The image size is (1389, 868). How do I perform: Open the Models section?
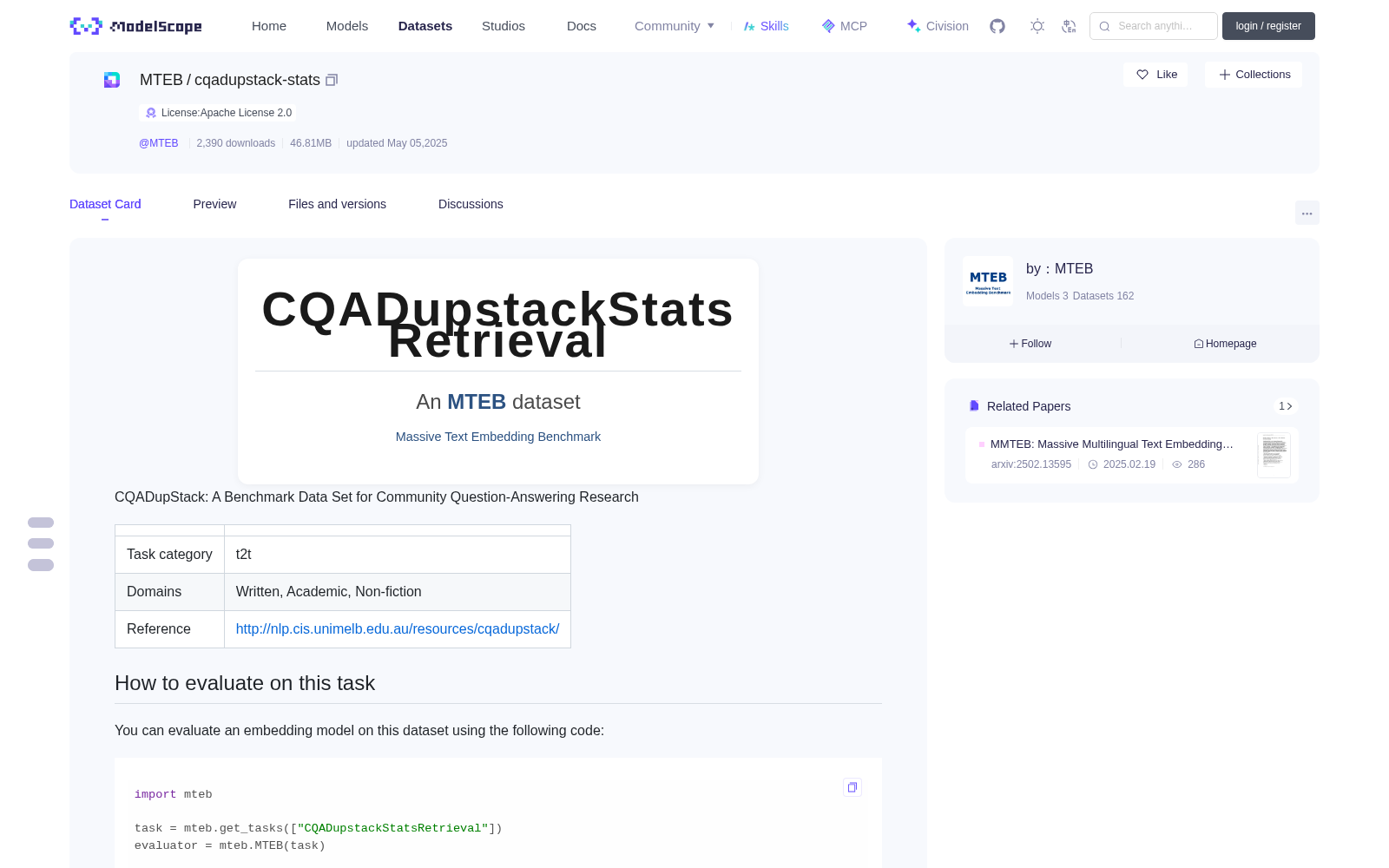(x=347, y=26)
